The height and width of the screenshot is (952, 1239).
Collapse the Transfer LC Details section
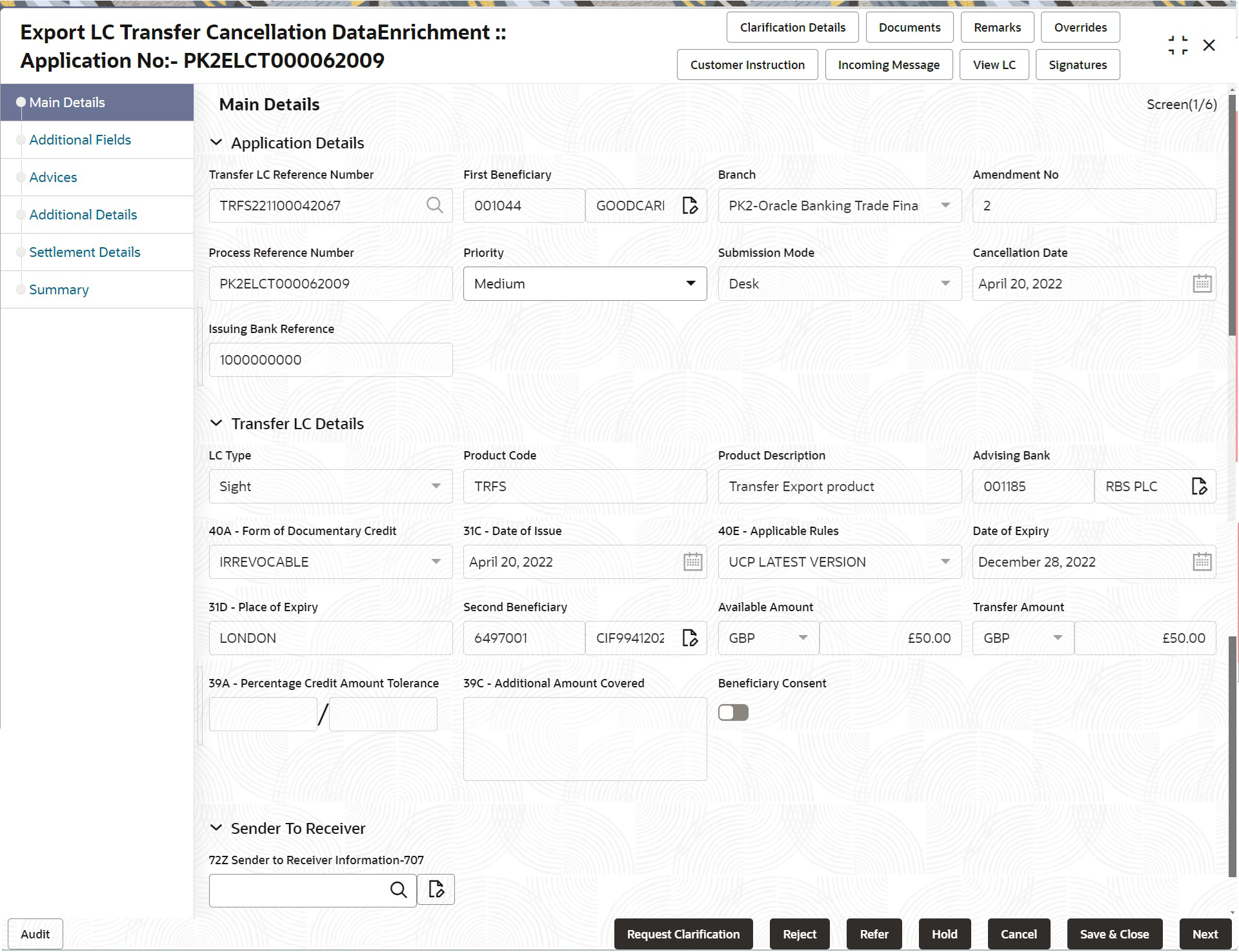pos(216,423)
